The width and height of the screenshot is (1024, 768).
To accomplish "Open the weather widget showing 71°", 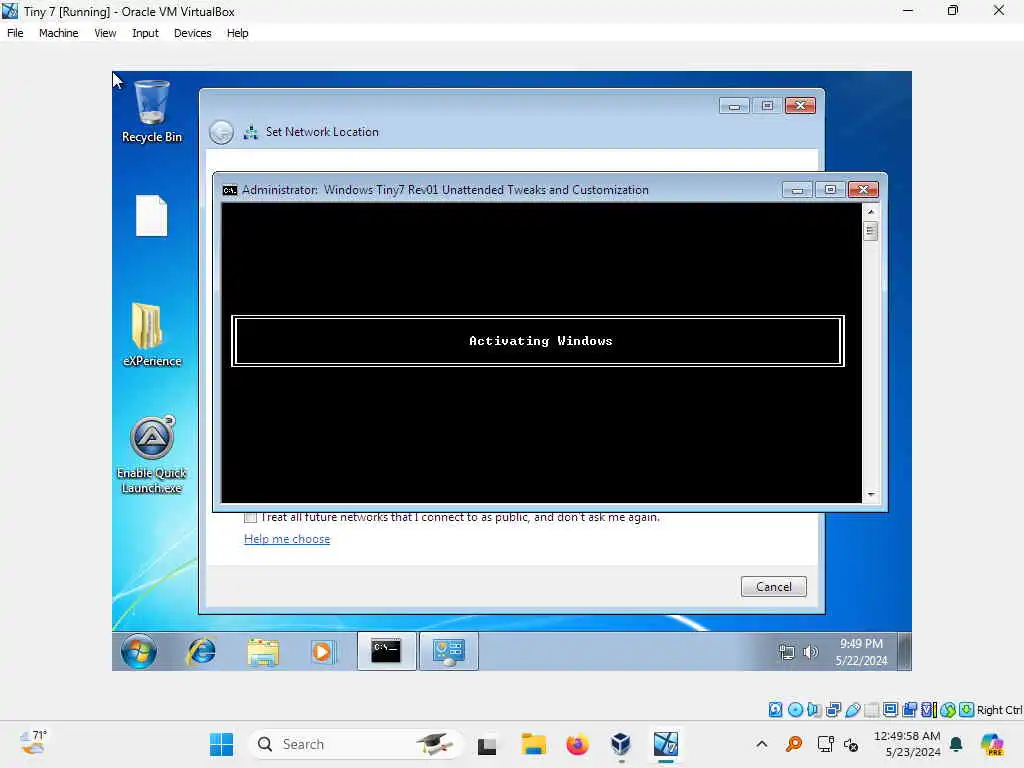I will point(33,743).
